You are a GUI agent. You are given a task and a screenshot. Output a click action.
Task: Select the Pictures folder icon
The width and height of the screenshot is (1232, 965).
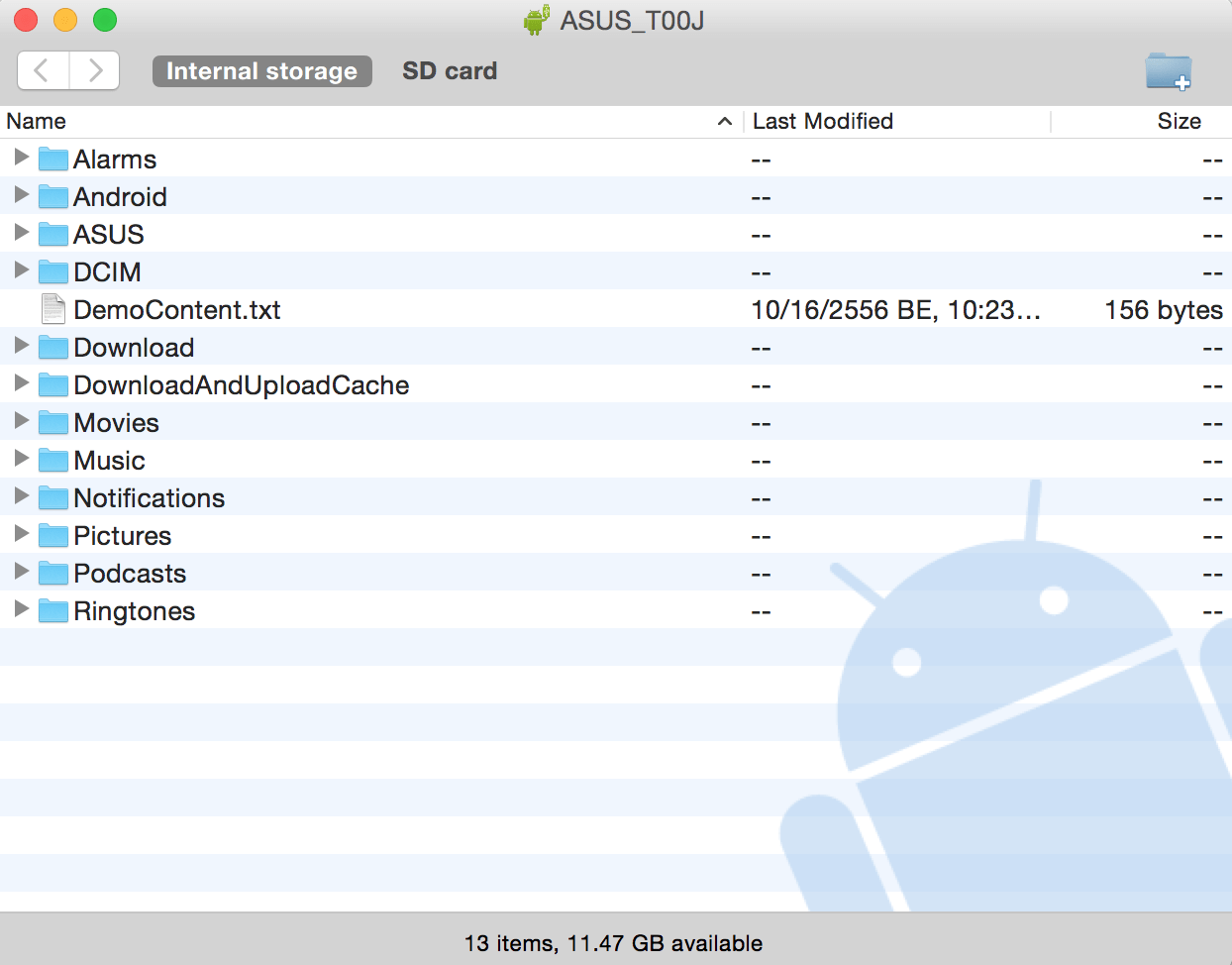[x=53, y=535]
